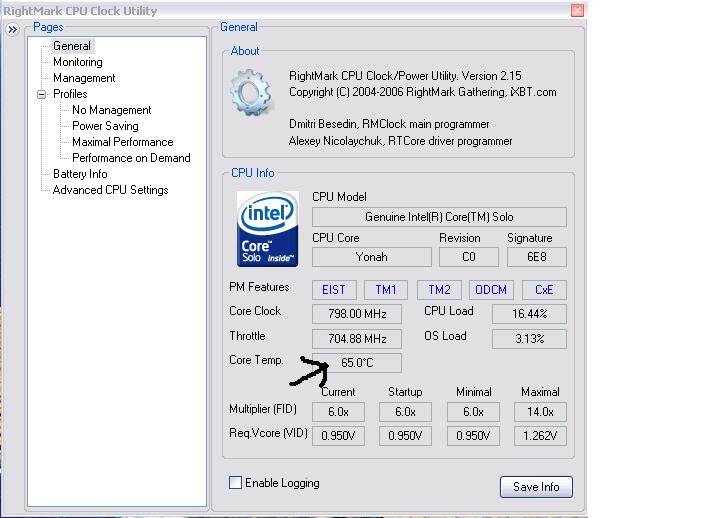Click the Intel Core Solo logo
The image size is (720, 518).
coord(268,229)
